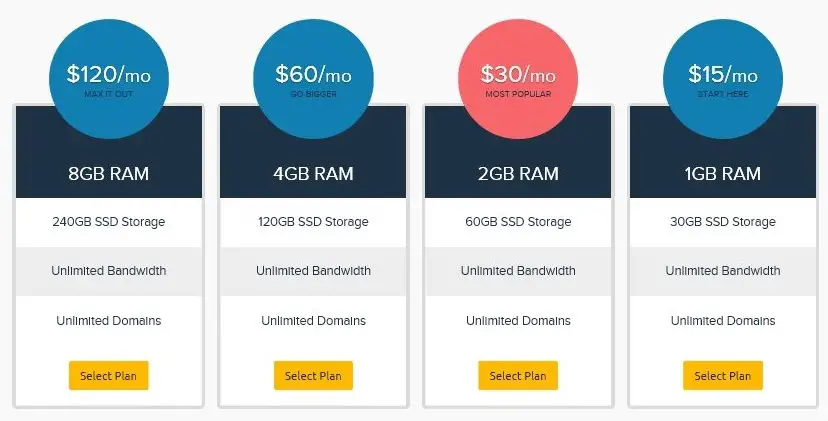Click the 1GB RAM heading
The image size is (828, 421).
click(722, 174)
